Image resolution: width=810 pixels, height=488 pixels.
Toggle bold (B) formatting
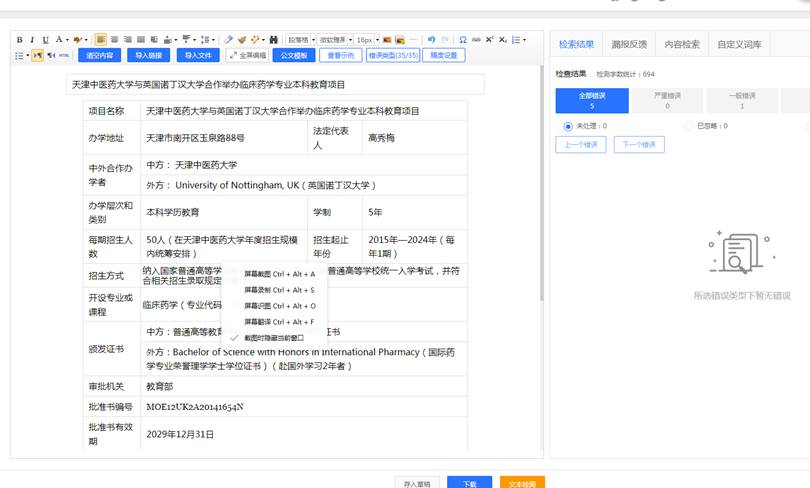(x=20, y=40)
